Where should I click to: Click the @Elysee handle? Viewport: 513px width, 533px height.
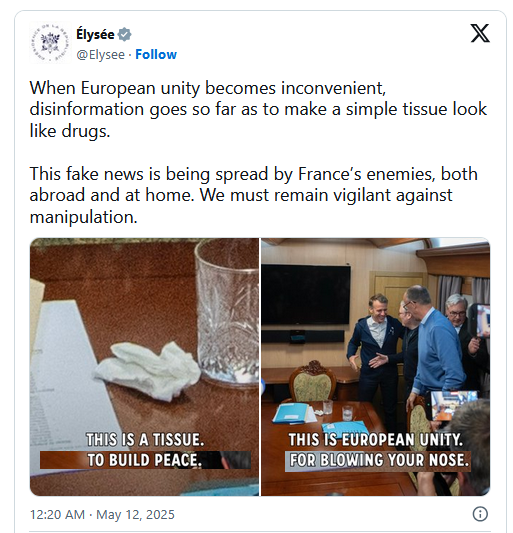tap(101, 55)
